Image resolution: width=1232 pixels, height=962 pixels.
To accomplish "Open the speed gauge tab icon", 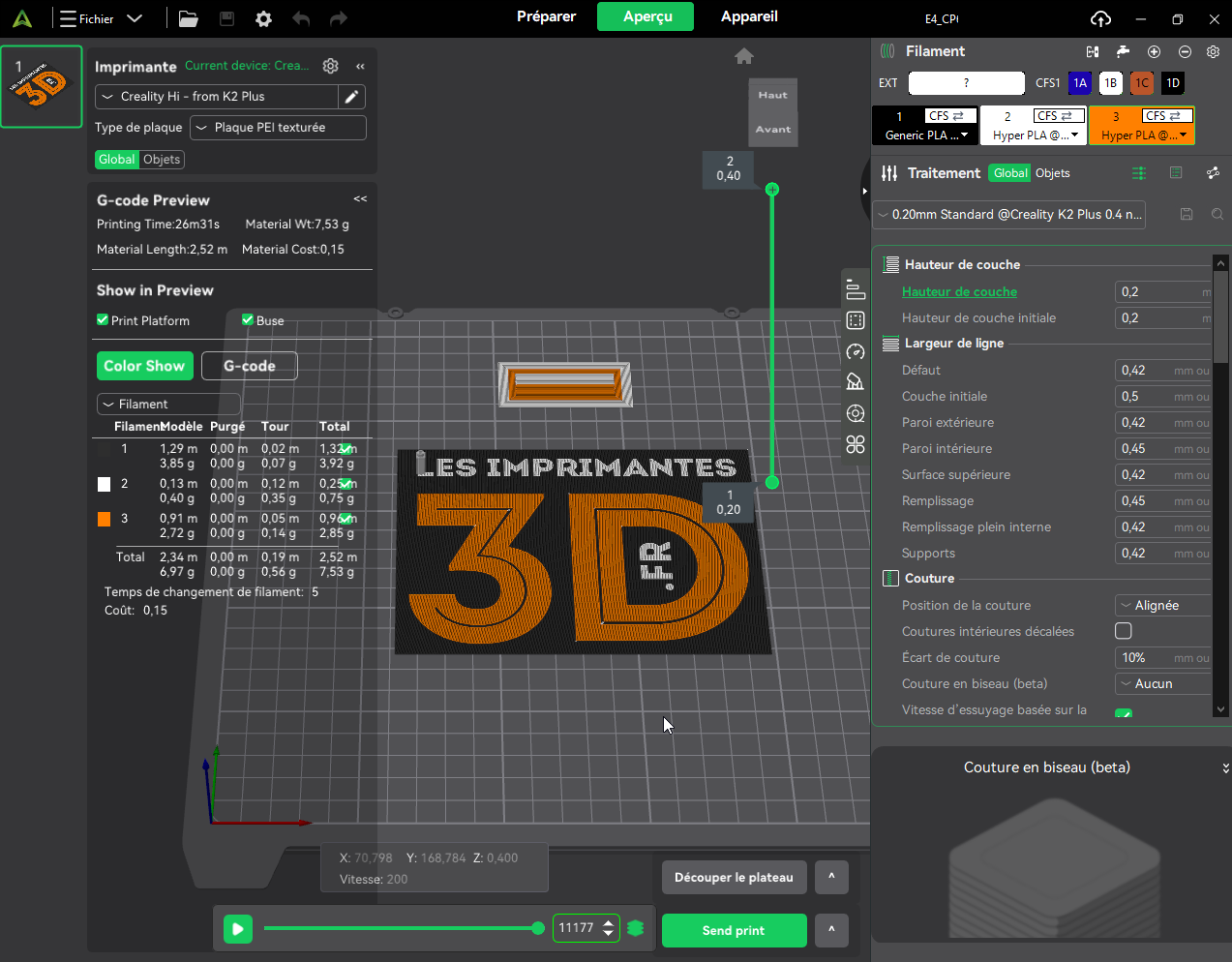I will click(x=856, y=351).
